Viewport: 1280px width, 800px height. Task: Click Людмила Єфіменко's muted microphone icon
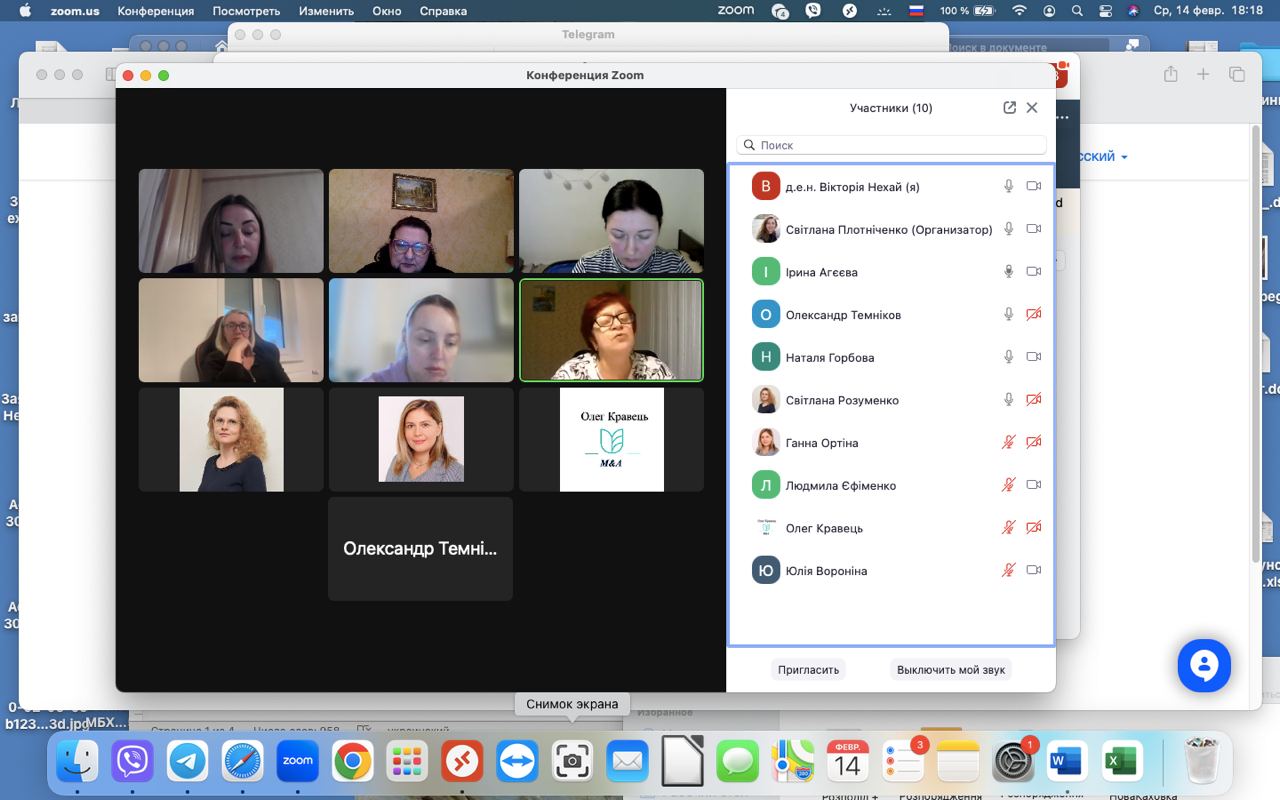click(x=1009, y=485)
